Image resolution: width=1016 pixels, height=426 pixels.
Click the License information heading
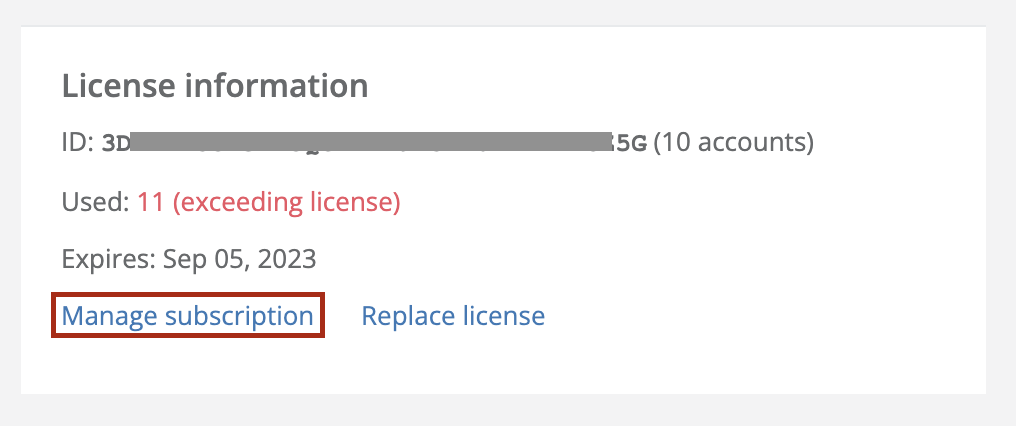click(215, 86)
